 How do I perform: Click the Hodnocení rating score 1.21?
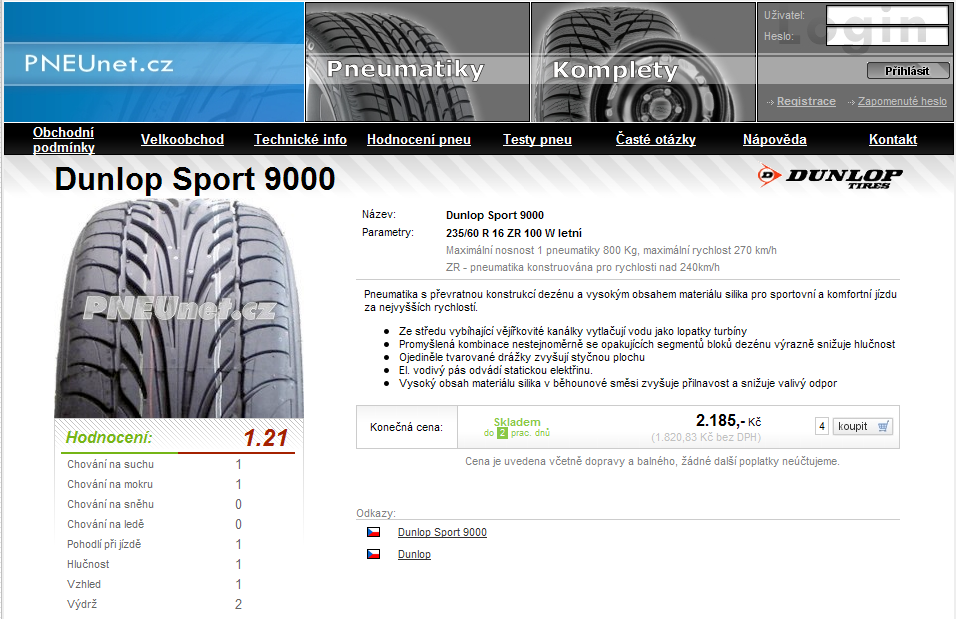click(x=265, y=438)
